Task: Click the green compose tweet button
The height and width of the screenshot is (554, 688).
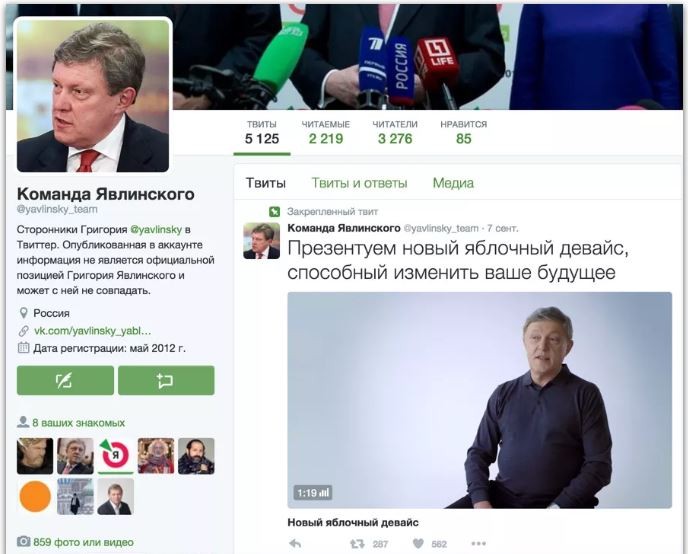Action: coord(65,380)
